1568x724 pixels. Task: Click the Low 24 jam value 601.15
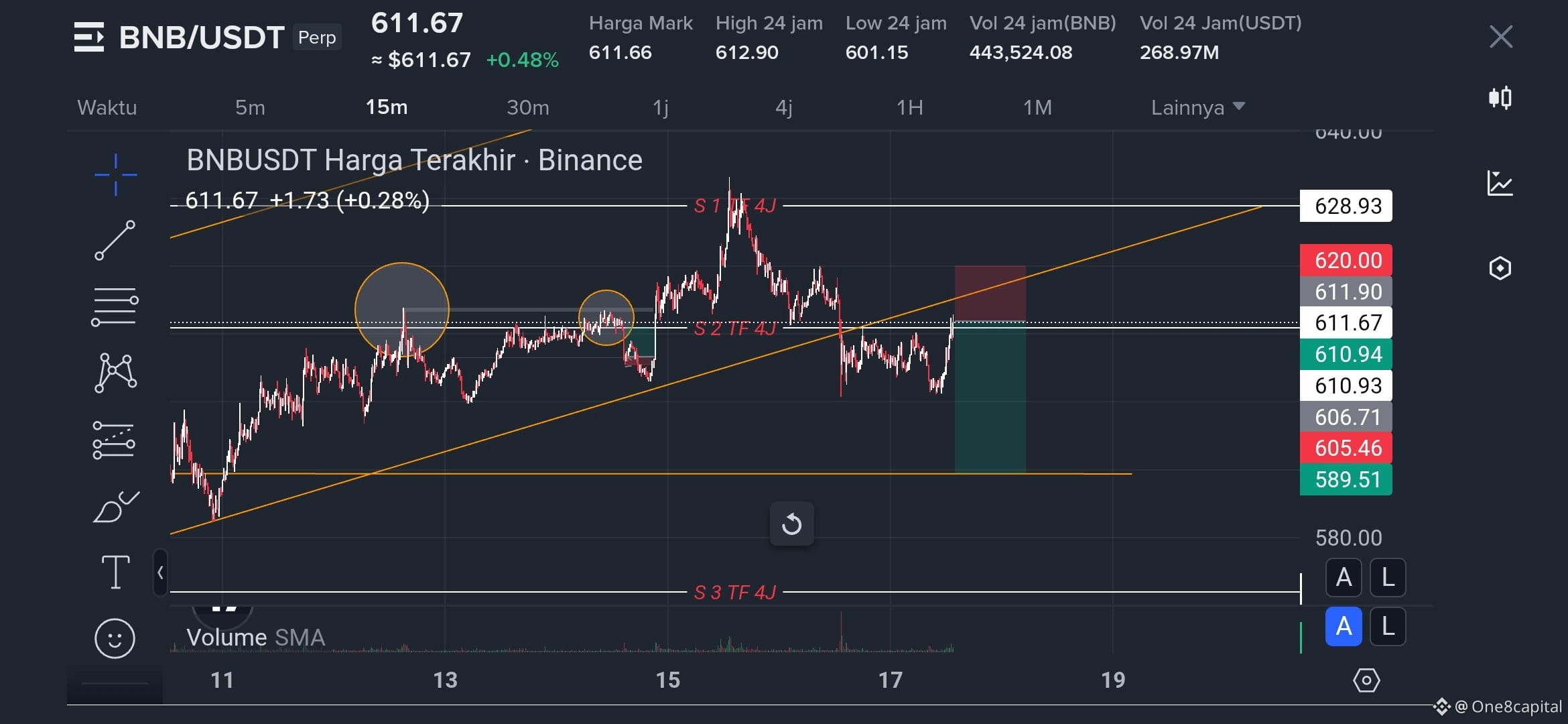(x=877, y=52)
